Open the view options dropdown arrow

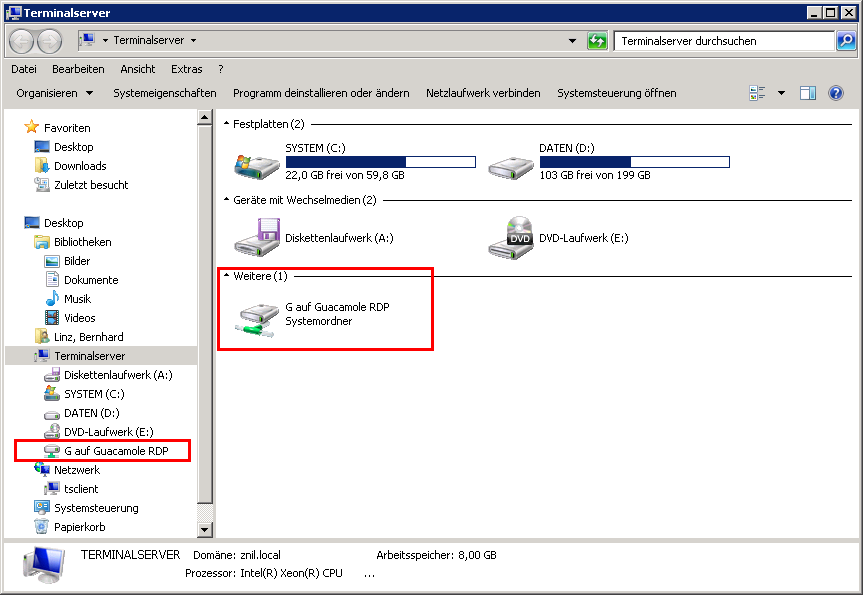pos(781,93)
